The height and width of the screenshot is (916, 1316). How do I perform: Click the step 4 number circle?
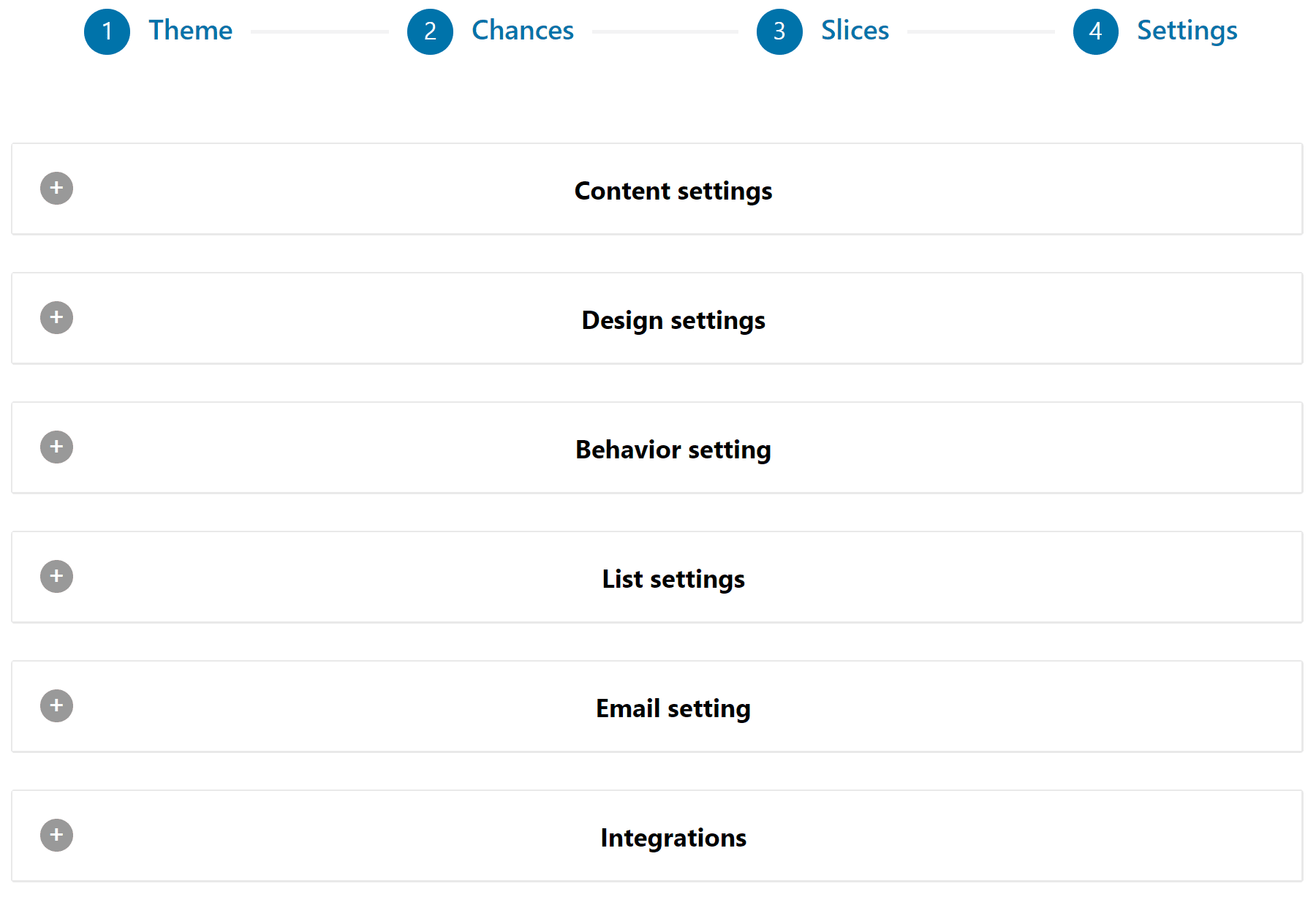[1095, 31]
